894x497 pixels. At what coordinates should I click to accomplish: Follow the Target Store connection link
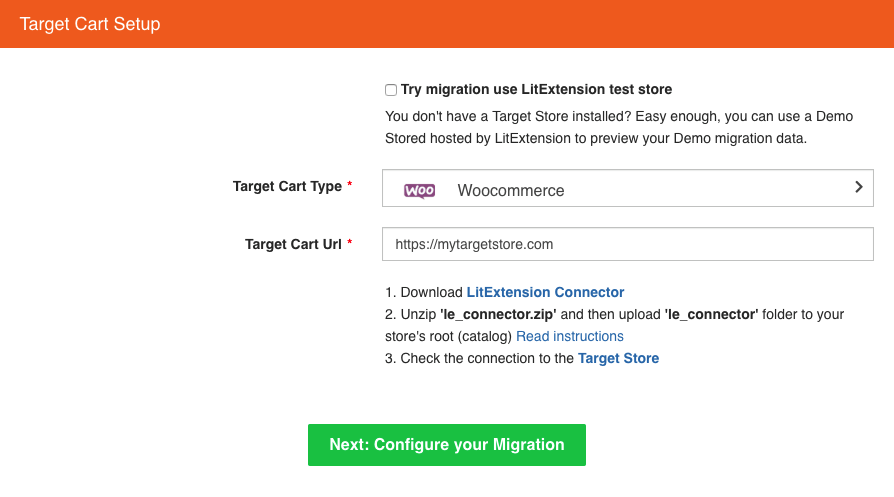coord(618,359)
